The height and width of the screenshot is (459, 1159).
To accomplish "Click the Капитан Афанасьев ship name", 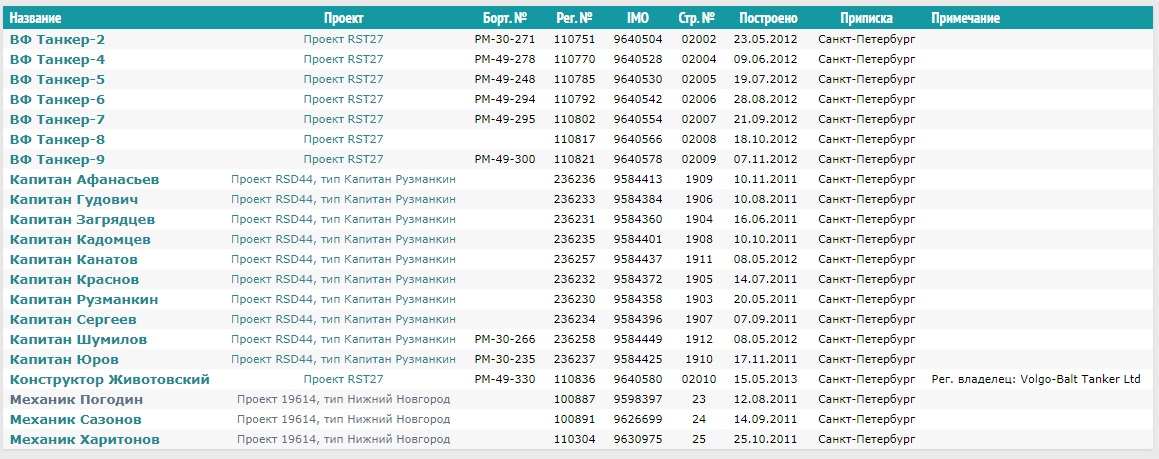I will (x=84, y=180).
